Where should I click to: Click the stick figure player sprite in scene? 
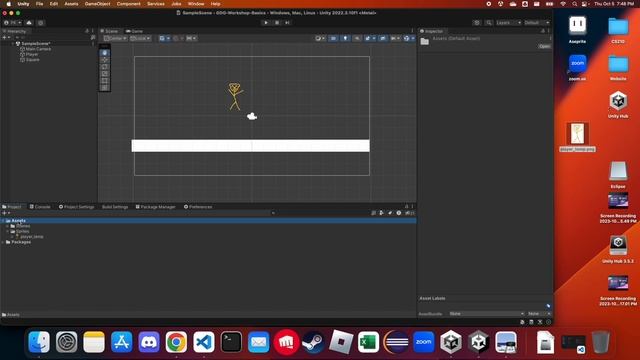tap(235, 96)
